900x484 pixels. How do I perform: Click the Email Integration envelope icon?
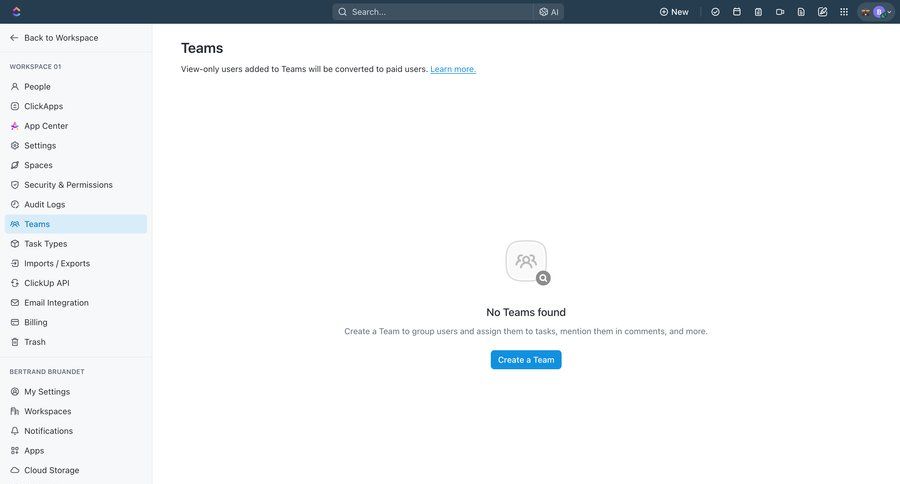(15, 303)
